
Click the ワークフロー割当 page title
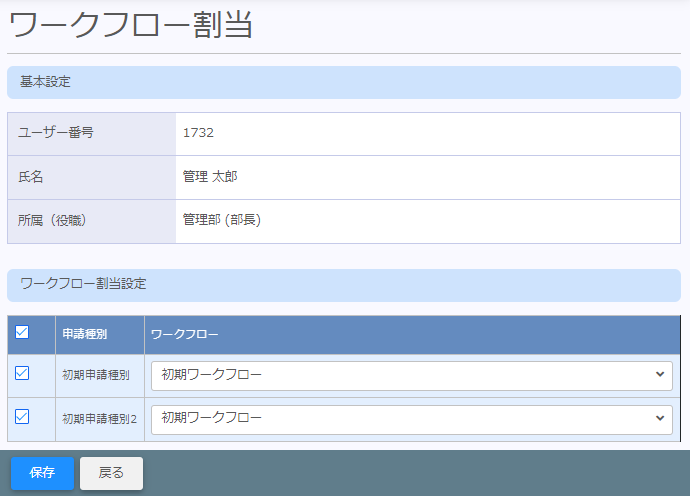pyautogui.click(x=130, y=25)
